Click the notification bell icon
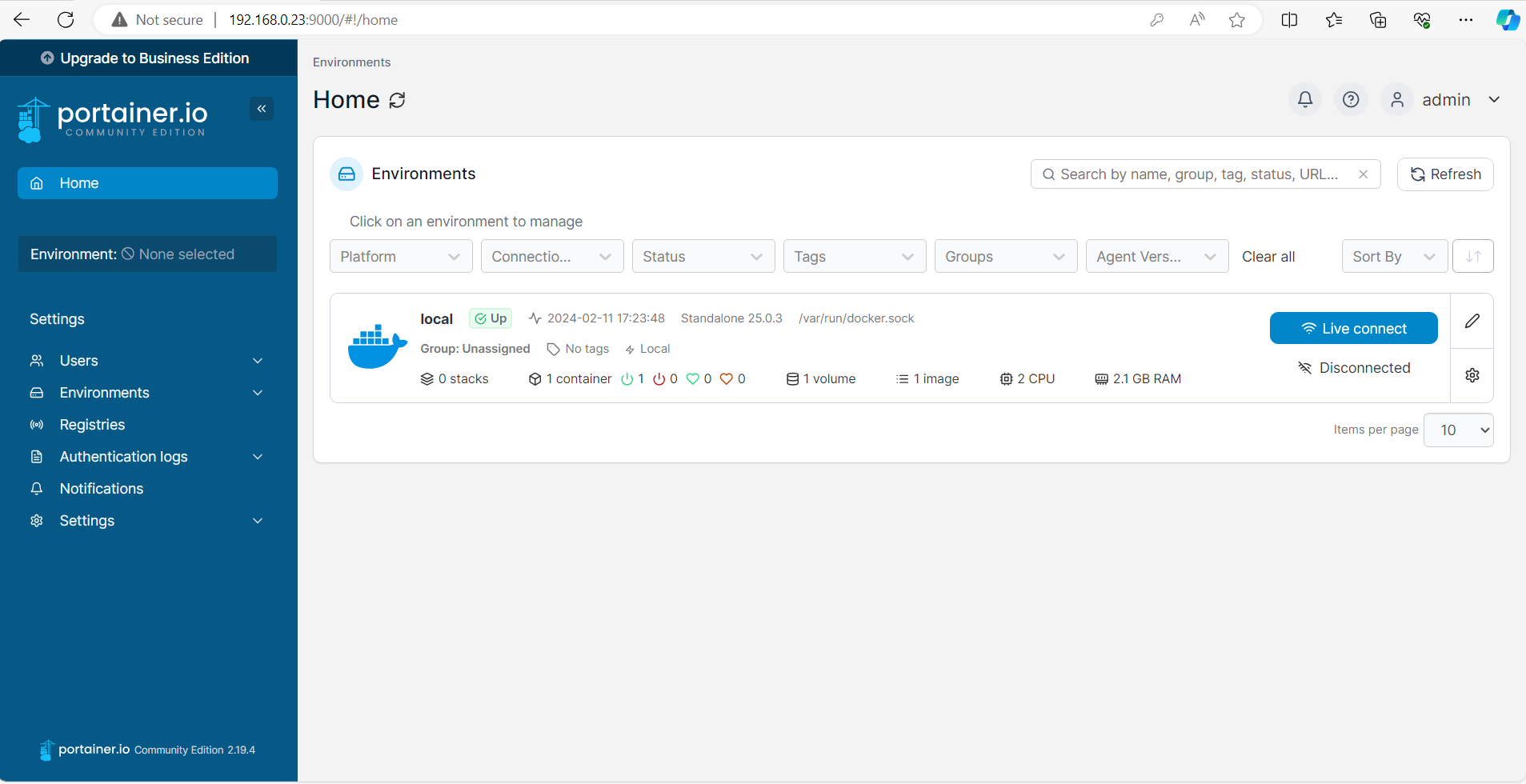1526x784 pixels. point(1304,99)
